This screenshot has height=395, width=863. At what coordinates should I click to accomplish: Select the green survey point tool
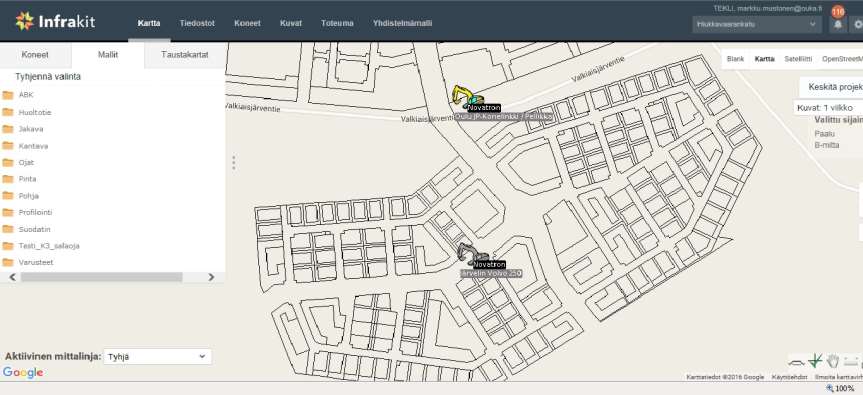[x=815, y=361]
